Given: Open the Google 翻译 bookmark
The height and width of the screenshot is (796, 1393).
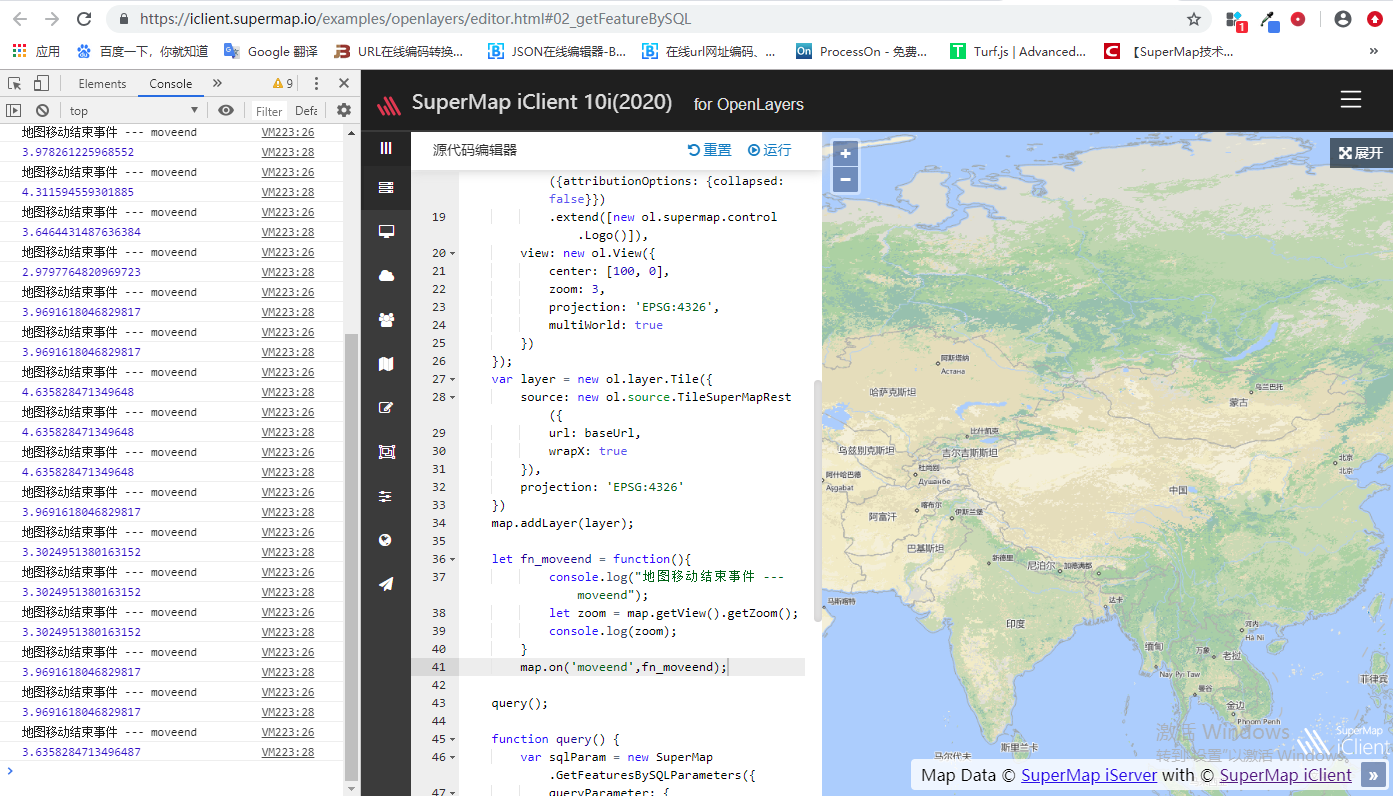Looking at the screenshot, I should (x=271, y=51).
